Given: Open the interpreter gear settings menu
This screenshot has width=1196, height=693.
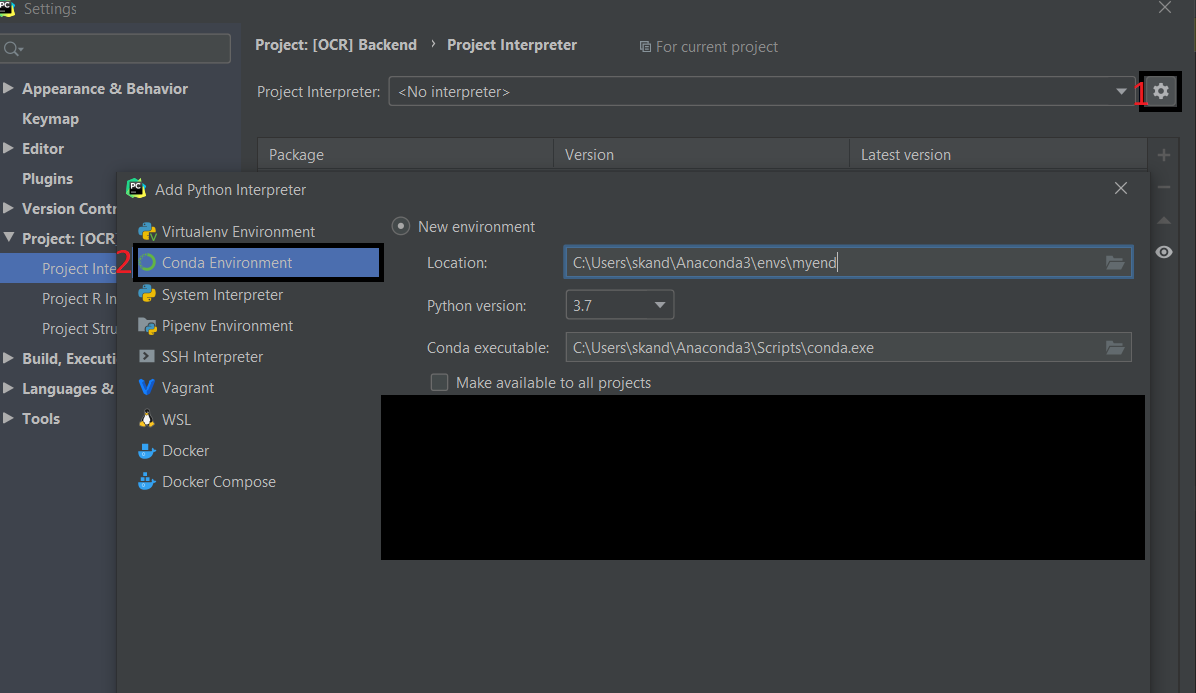Looking at the screenshot, I should coord(1160,91).
